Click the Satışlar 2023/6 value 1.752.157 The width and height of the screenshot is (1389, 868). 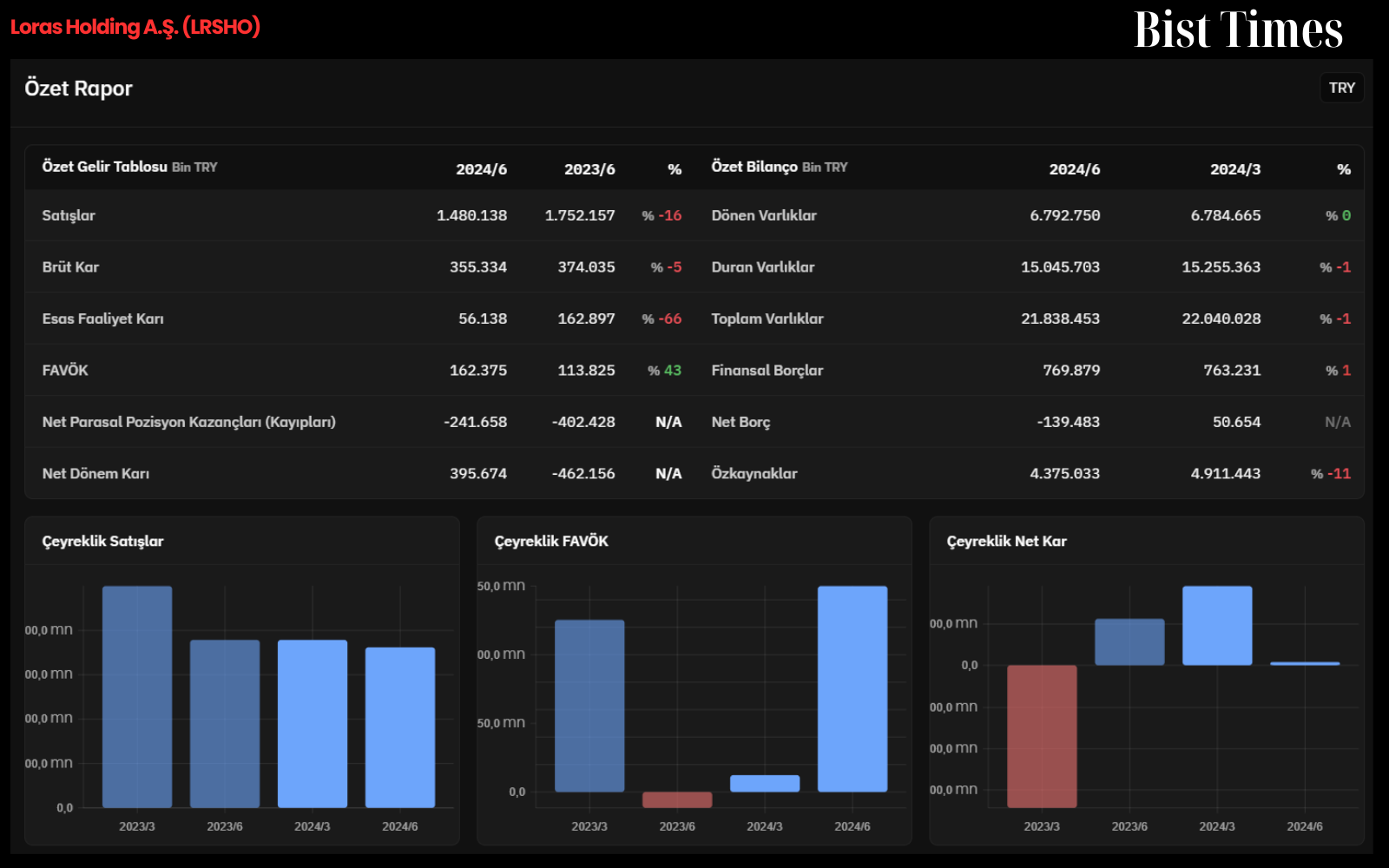pyautogui.click(x=580, y=215)
